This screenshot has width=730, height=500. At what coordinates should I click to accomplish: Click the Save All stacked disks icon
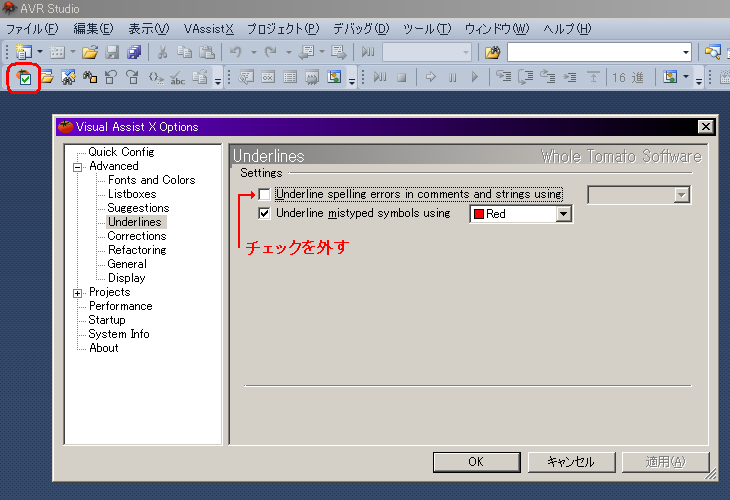(134, 52)
